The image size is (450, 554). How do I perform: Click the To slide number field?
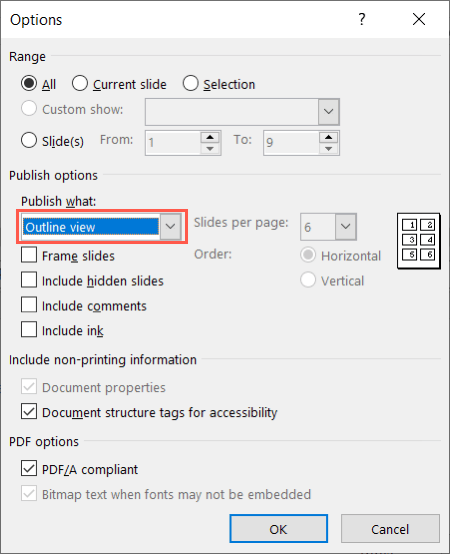[291, 143]
